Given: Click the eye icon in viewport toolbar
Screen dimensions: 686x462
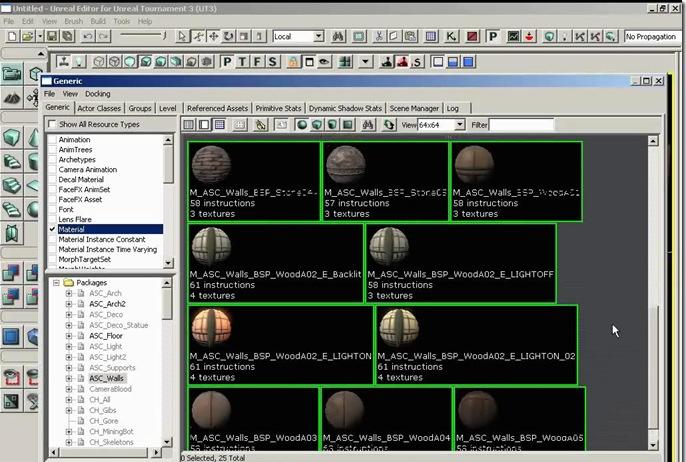Looking at the screenshot, I should pos(324,62).
